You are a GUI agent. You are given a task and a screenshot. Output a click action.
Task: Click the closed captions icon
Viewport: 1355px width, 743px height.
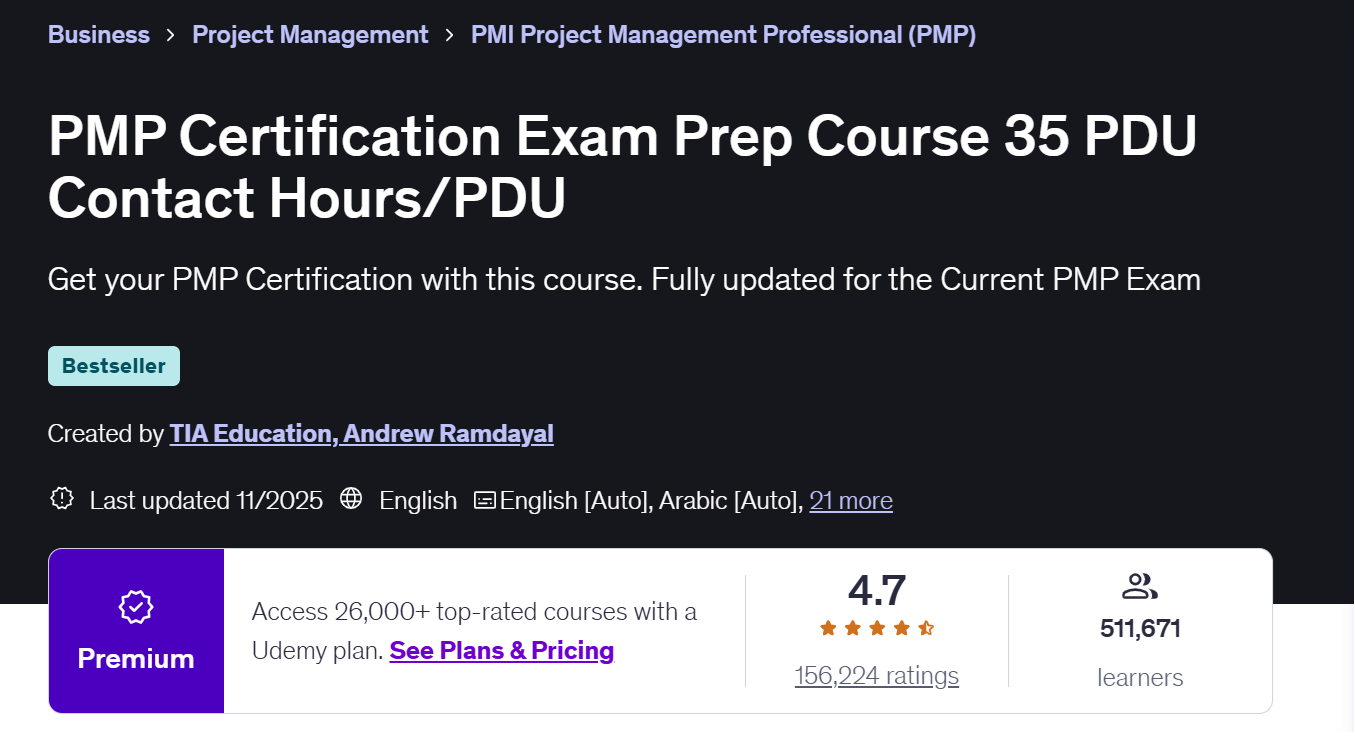point(485,500)
